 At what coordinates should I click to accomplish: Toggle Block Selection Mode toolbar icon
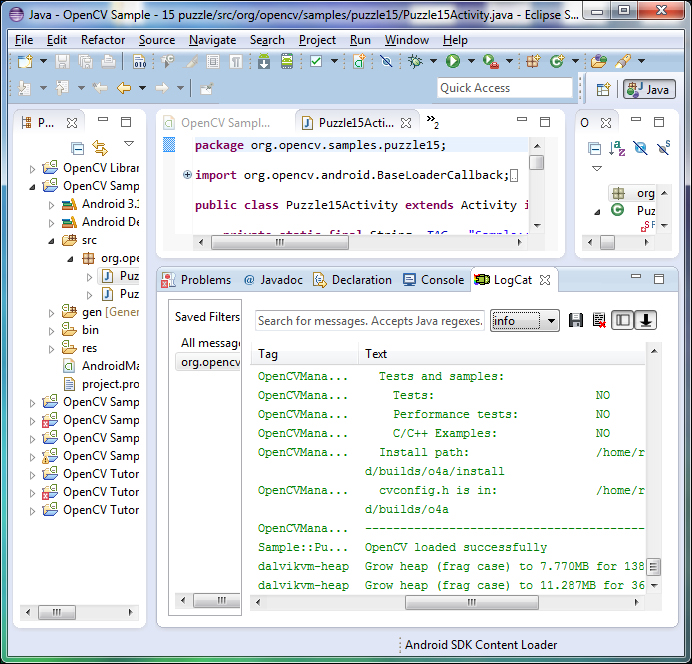pos(213,61)
